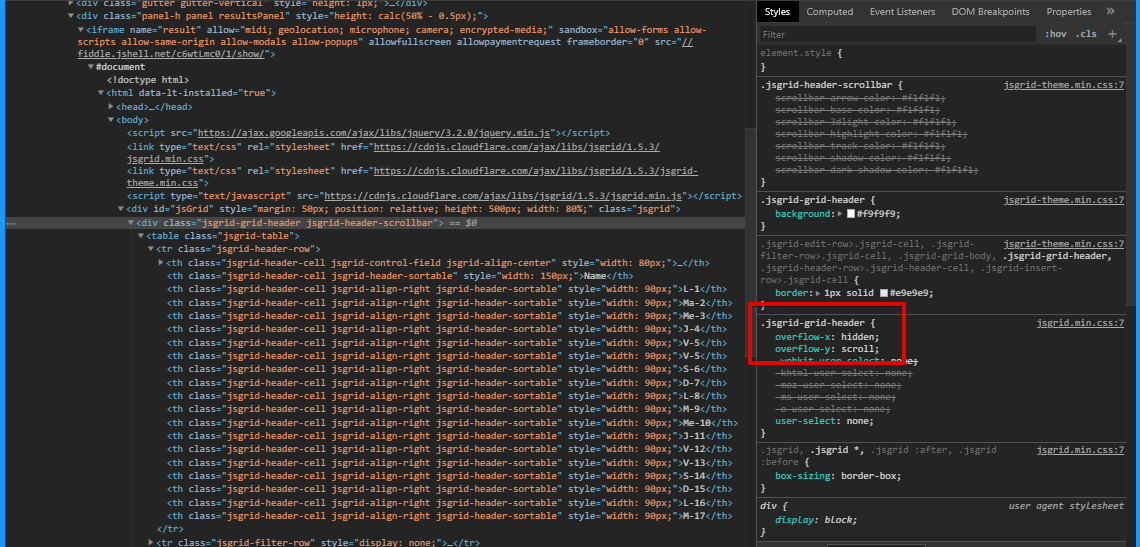Collapse the selected jsgrid-grid-header div
Image resolution: width=1140 pixels, height=547 pixels.
coord(132,223)
